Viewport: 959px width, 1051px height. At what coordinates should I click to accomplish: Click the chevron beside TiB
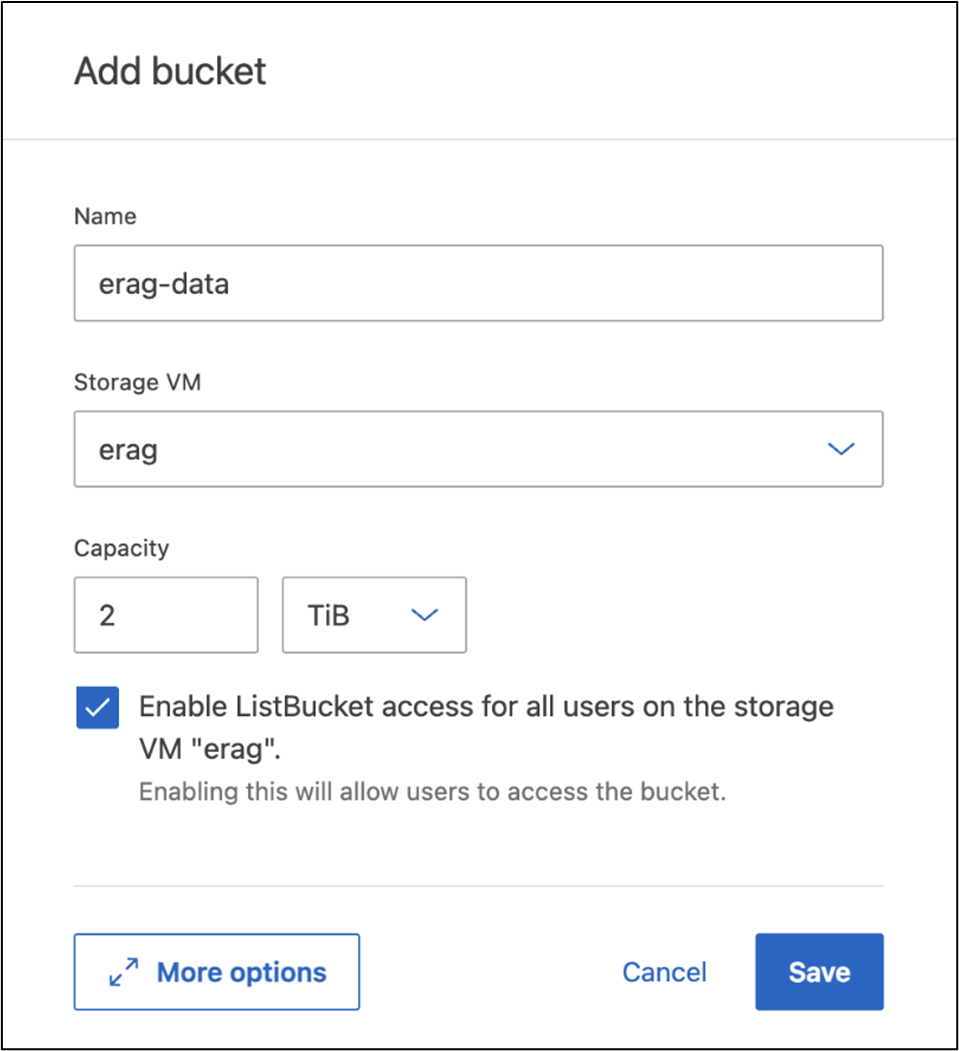tap(425, 614)
